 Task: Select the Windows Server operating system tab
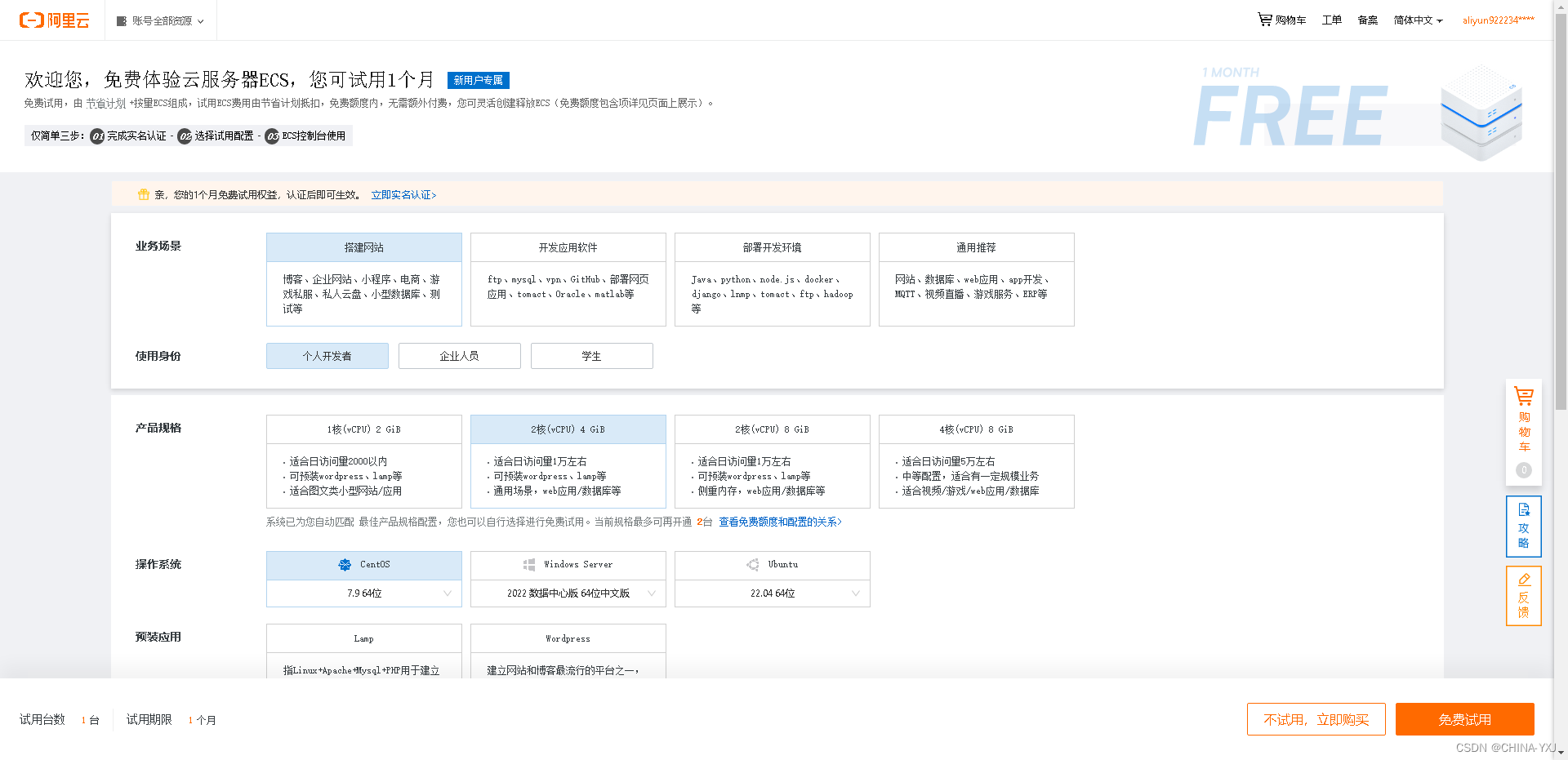tap(568, 565)
